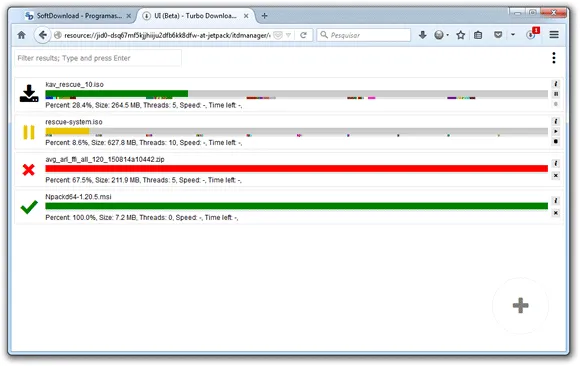The height and width of the screenshot is (366, 580).
Task: Close the UI (Beta) Turbo Download tab
Action: [x=246, y=16]
